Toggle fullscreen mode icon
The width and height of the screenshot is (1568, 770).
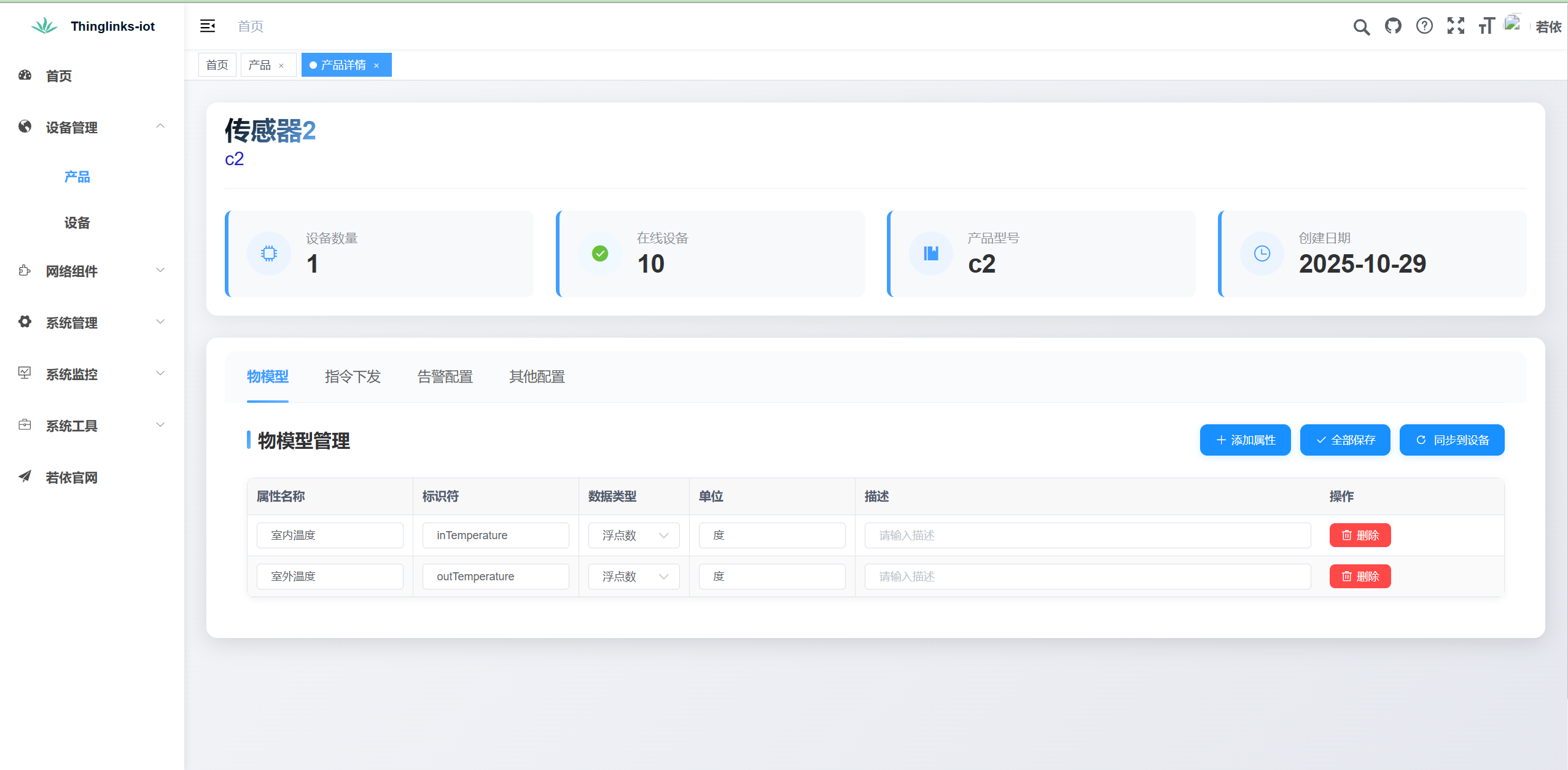pyautogui.click(x=1456, y=26)
